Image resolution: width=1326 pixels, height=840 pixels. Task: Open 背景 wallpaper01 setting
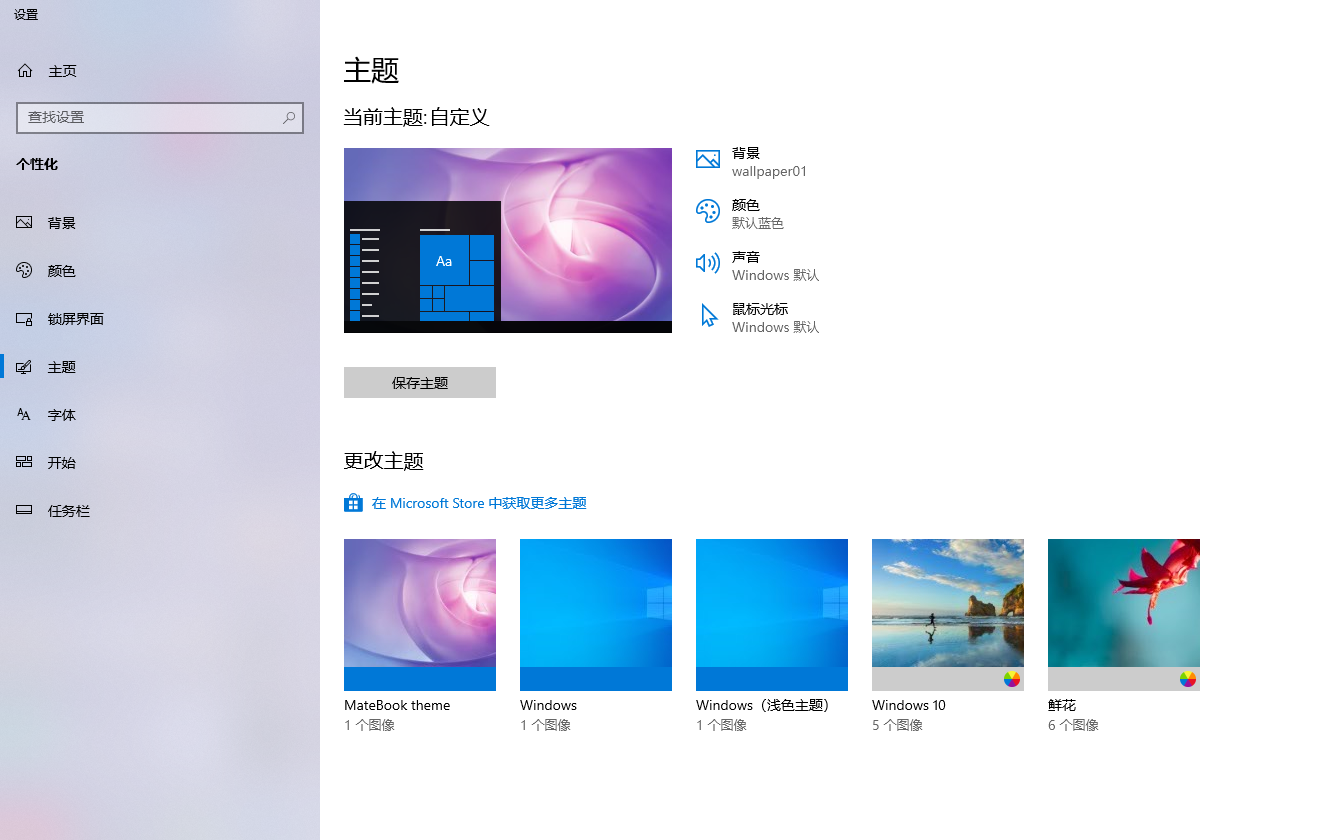point(752,162)
